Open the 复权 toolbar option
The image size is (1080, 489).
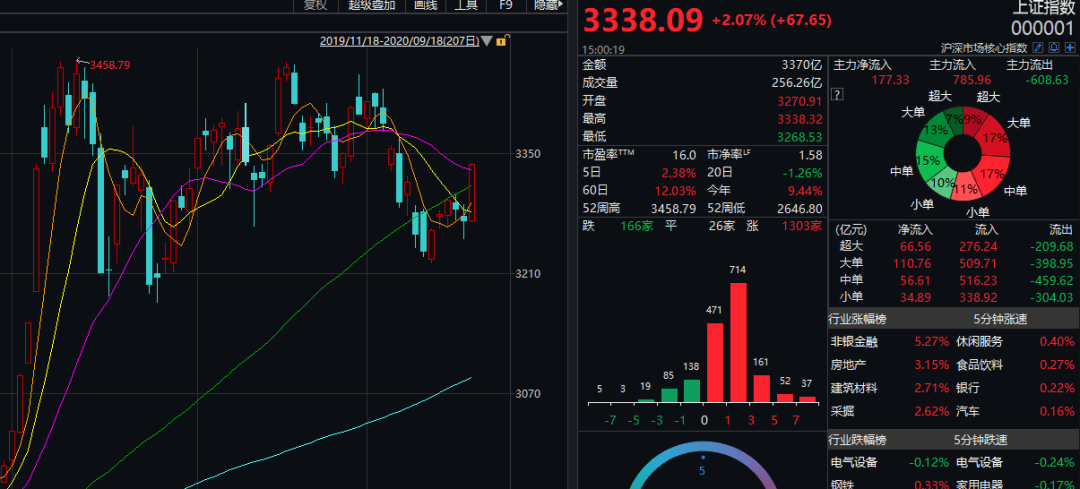pyautogui.click(x=315, y=5)
